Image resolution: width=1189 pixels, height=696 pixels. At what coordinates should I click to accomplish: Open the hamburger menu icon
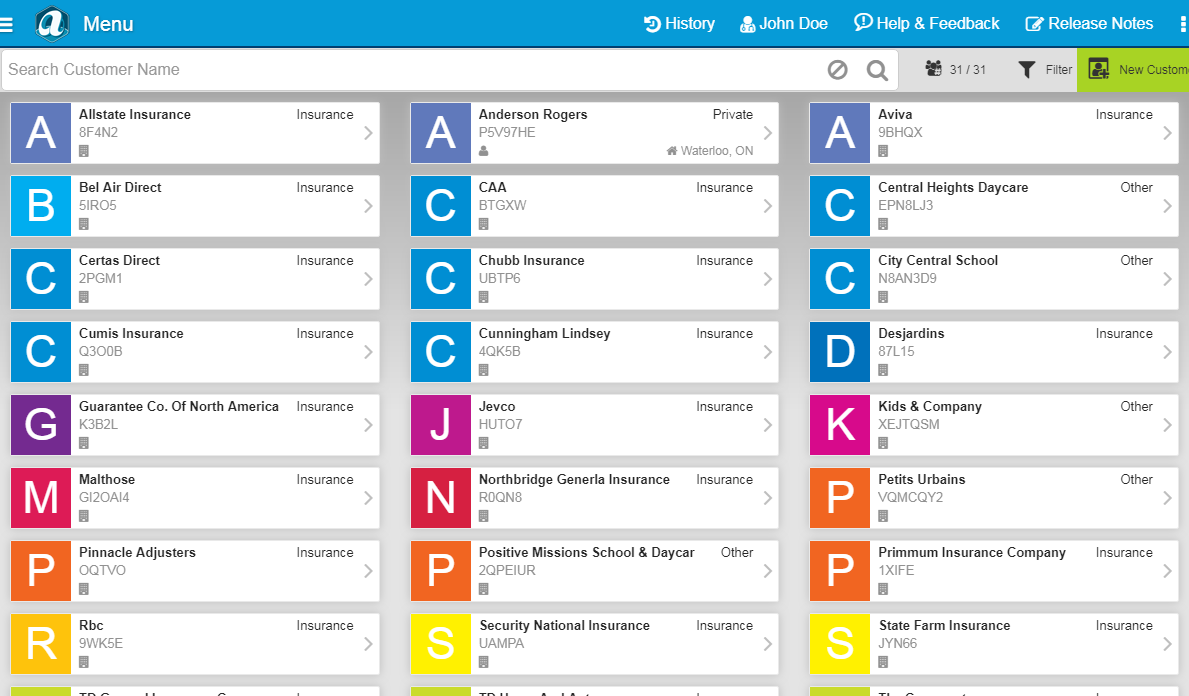6,24
